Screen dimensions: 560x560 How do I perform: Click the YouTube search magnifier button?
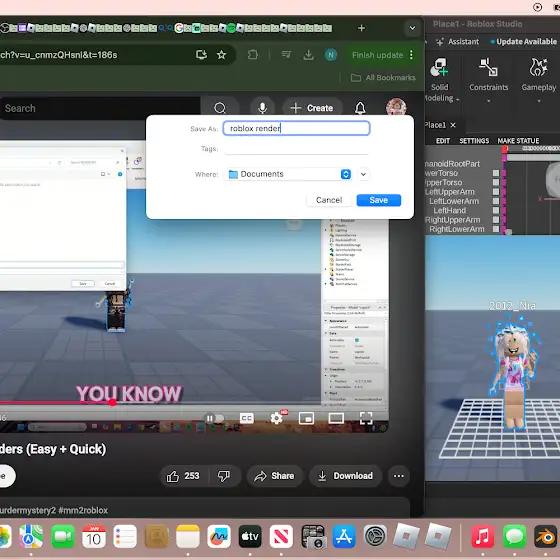click(x=220, y=108)
